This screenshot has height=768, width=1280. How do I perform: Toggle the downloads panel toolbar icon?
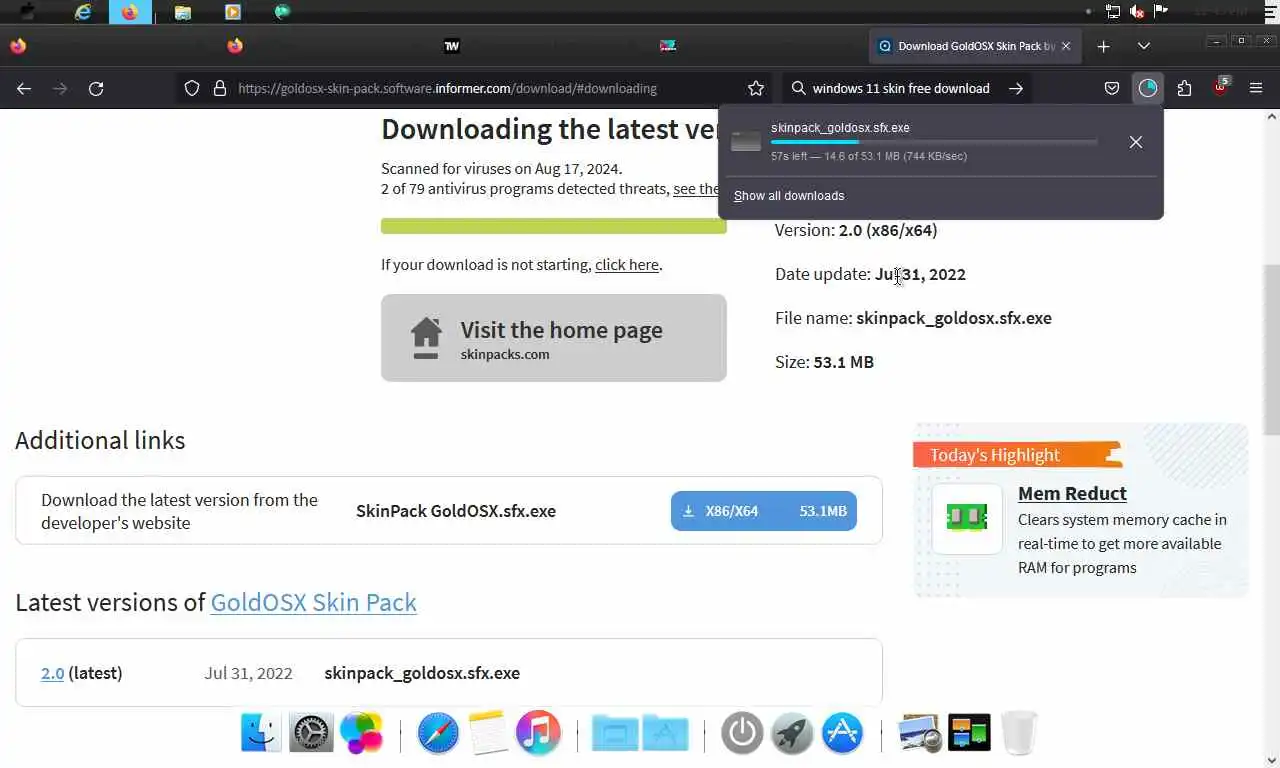click(1148, 88)
